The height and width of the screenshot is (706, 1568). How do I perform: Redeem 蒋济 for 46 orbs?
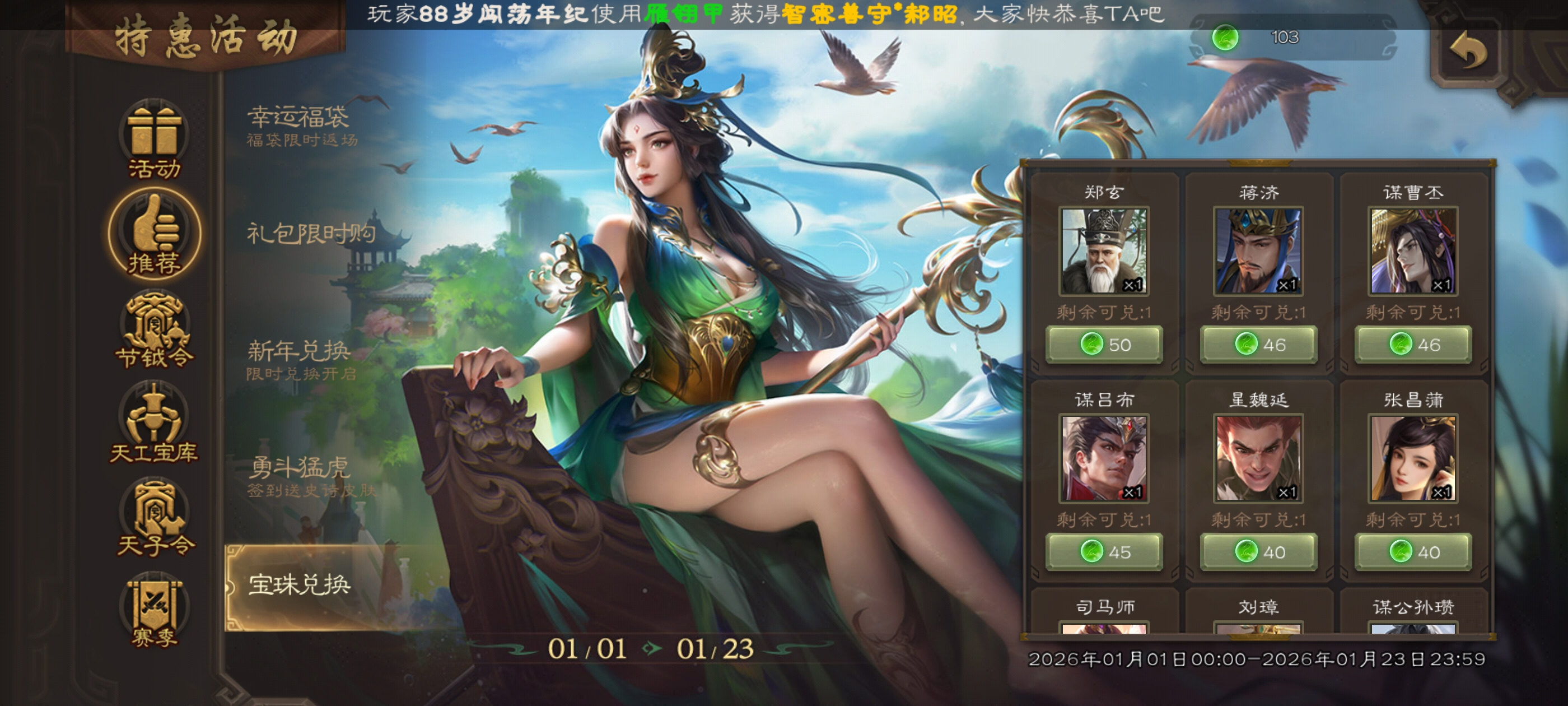click(1259, 345)
